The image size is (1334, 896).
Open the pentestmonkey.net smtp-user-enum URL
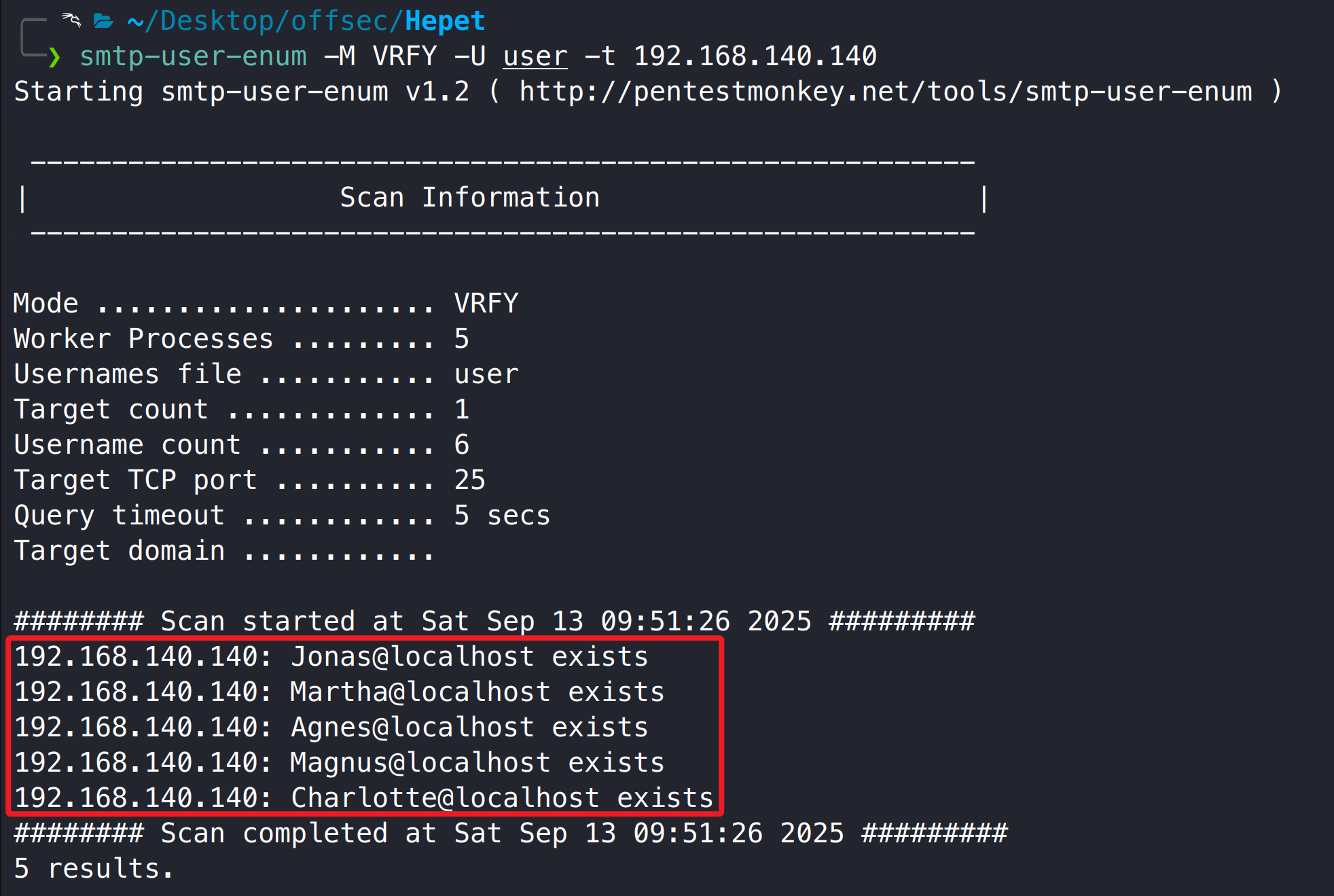886,92
